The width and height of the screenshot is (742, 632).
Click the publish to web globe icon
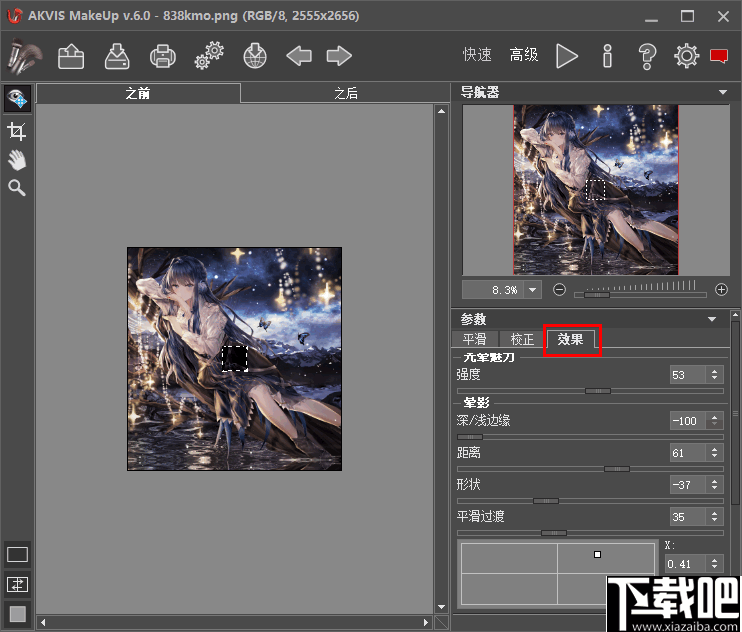coord(255,56)
